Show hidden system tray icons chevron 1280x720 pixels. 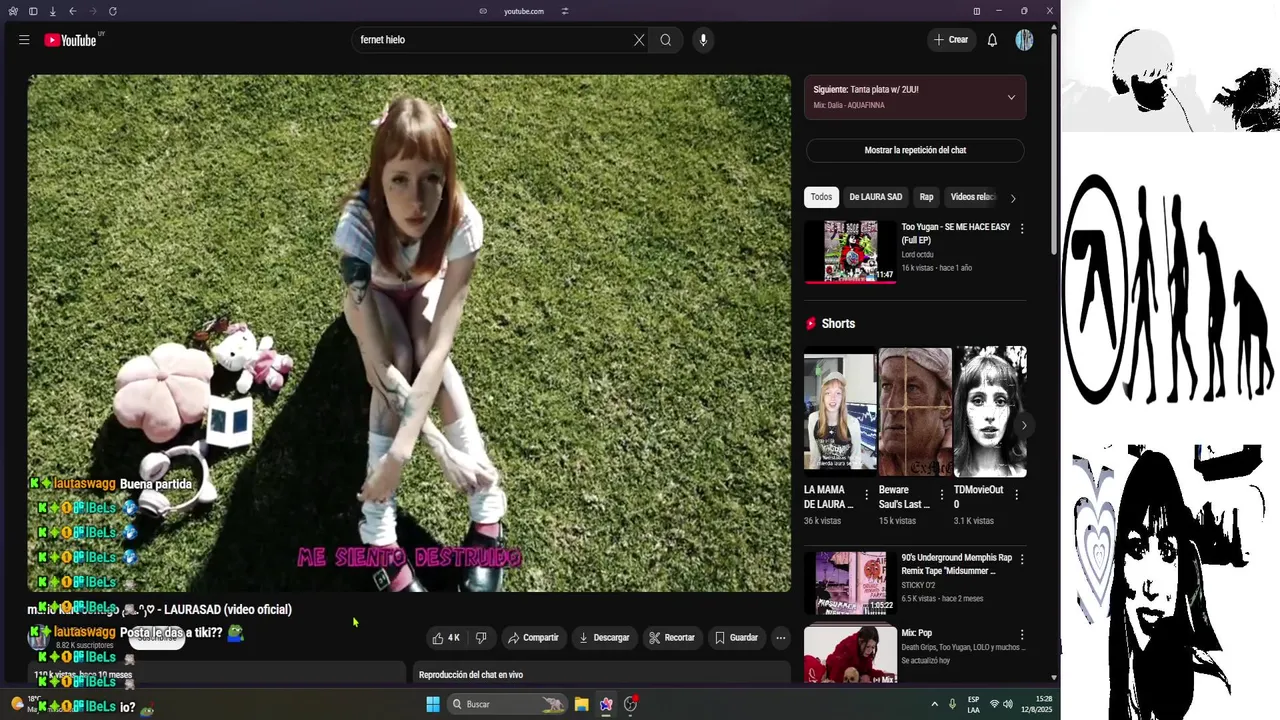pyautogui.click(x=935, y=704)
